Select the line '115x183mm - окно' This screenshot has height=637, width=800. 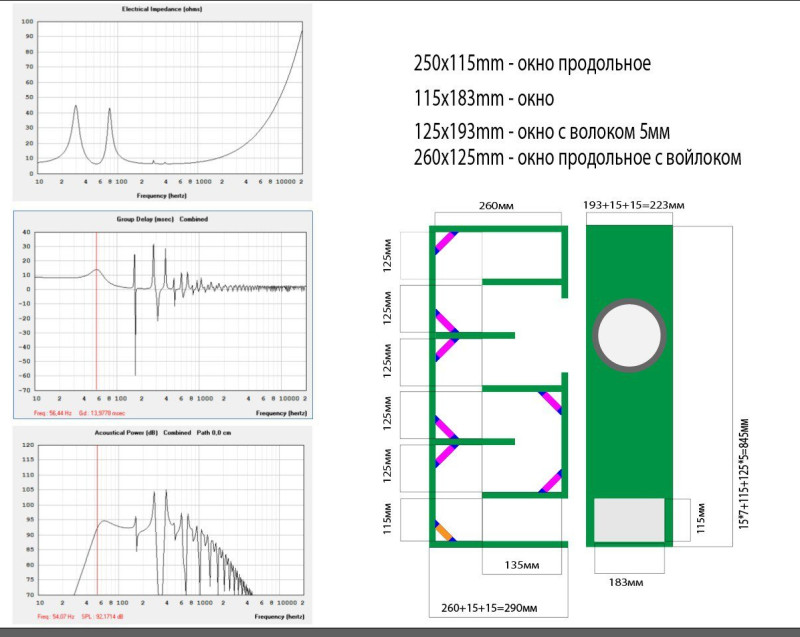tap(484, 98)
